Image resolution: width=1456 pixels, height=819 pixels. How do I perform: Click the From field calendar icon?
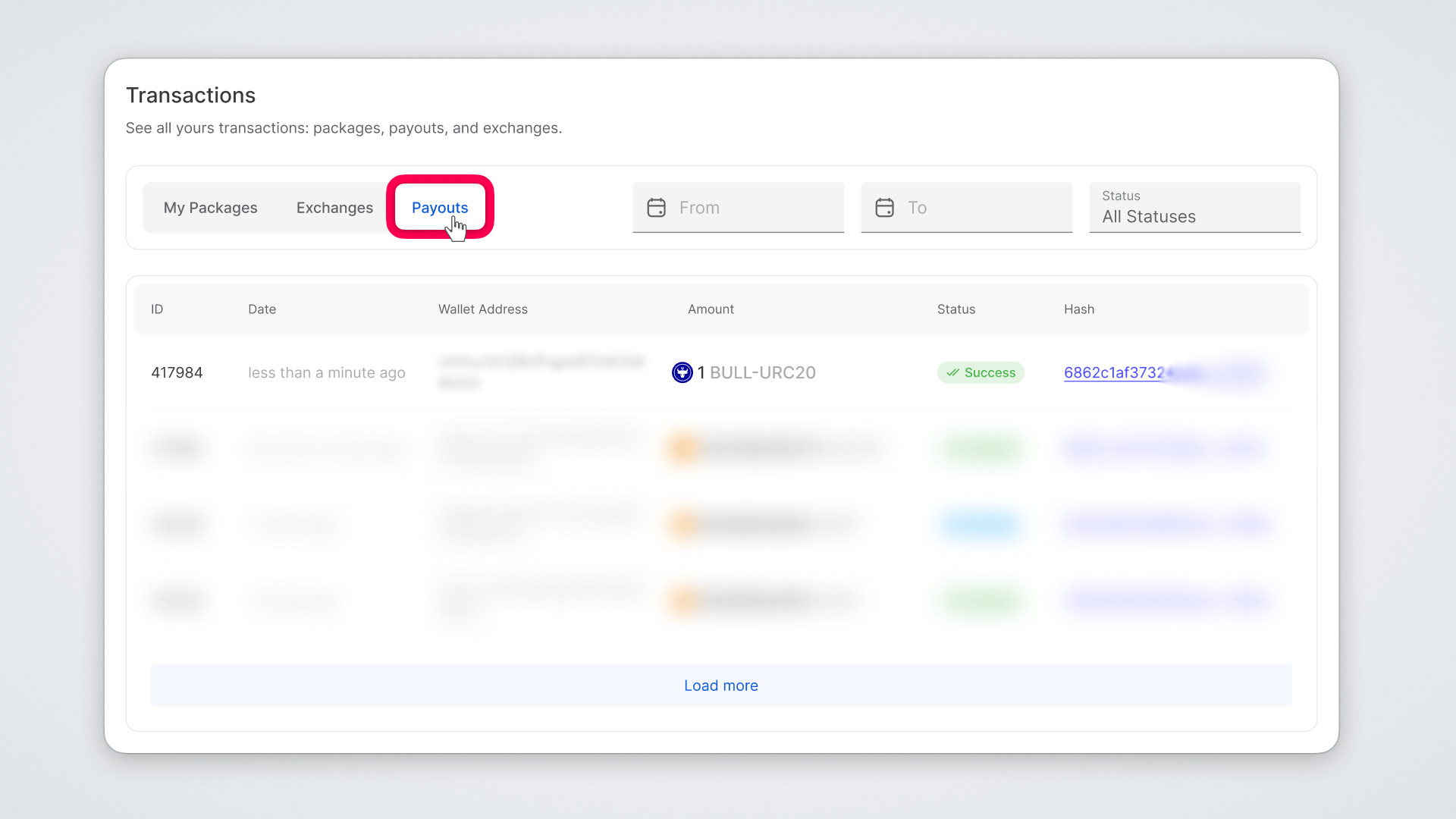click(x=656, y=208)
